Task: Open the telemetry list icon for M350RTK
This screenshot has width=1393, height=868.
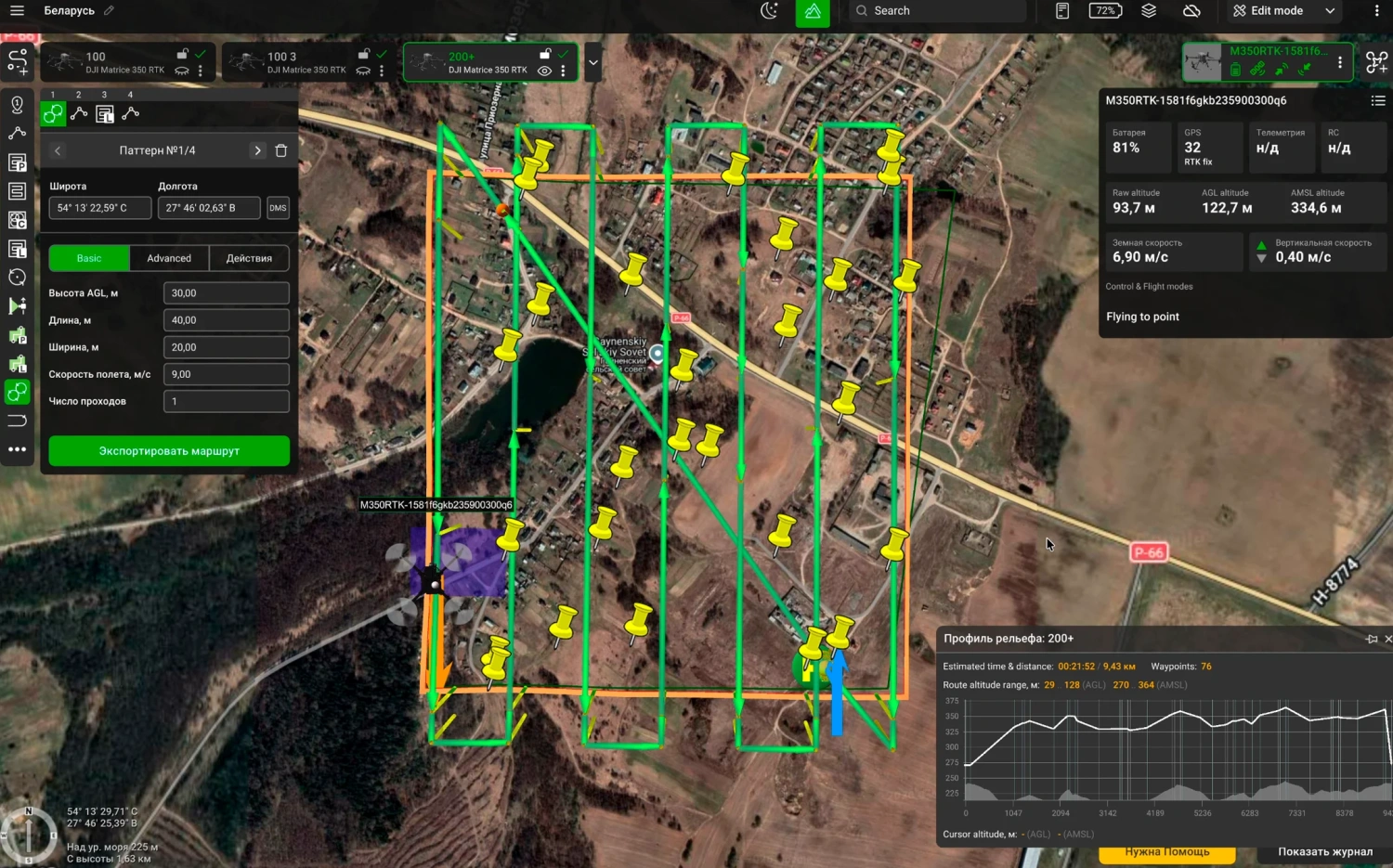Action: click(x=1378, y=100)
